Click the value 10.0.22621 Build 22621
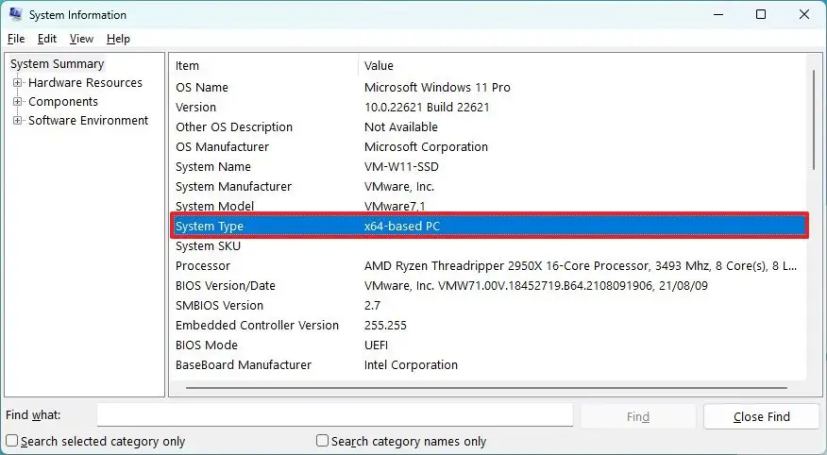The height and width of the screenshot is (455, 827). (x=427, y=107)
